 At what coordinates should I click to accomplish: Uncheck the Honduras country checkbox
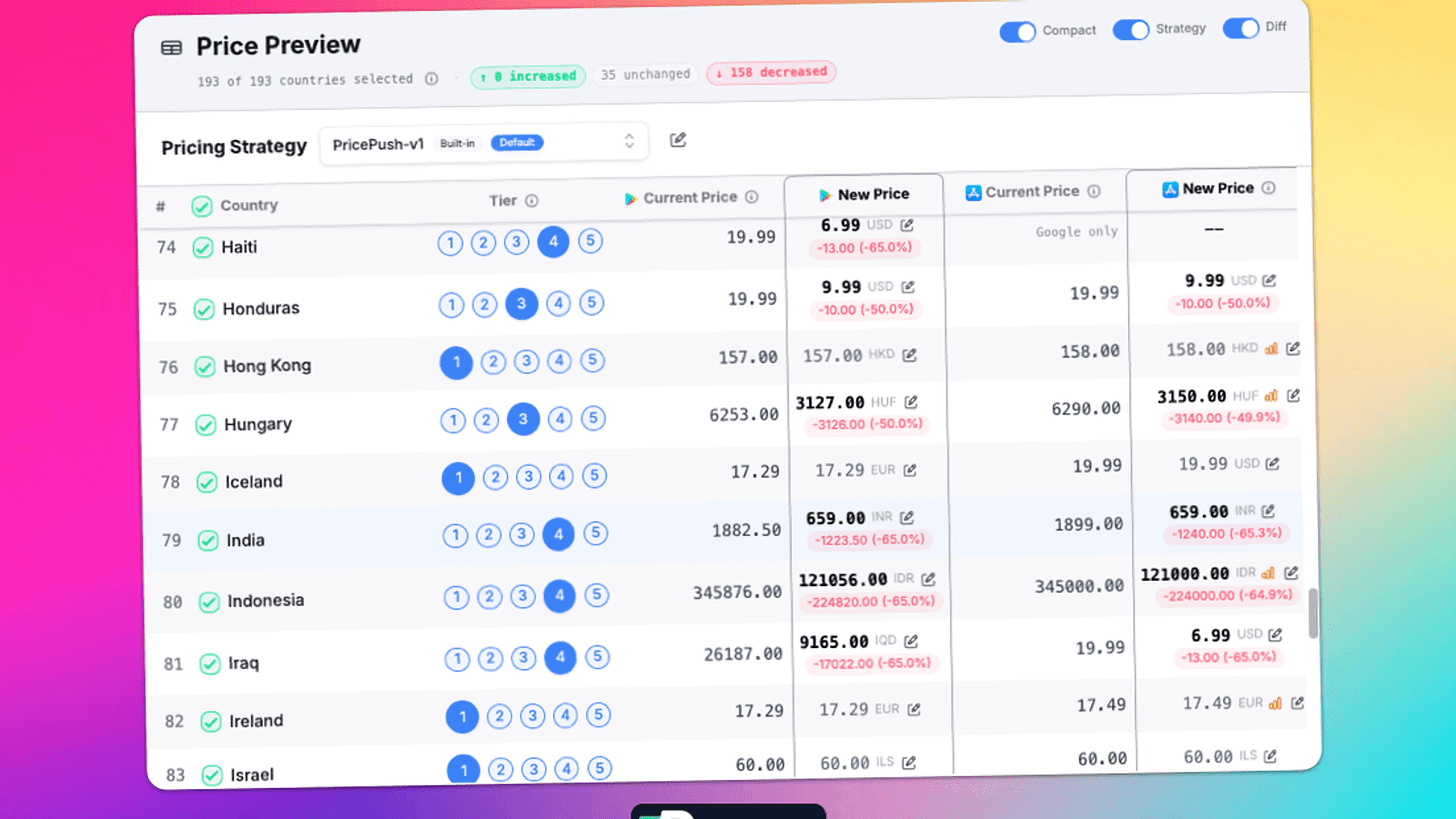click(x=204, y=309)
